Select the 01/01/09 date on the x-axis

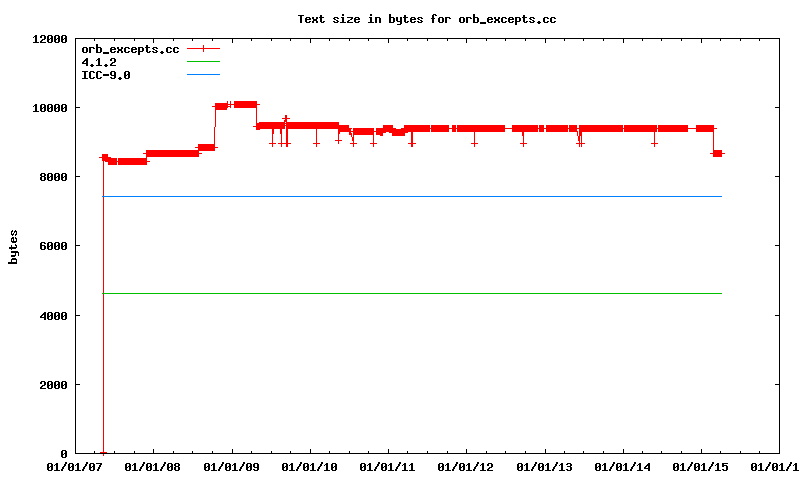(232, 467)
